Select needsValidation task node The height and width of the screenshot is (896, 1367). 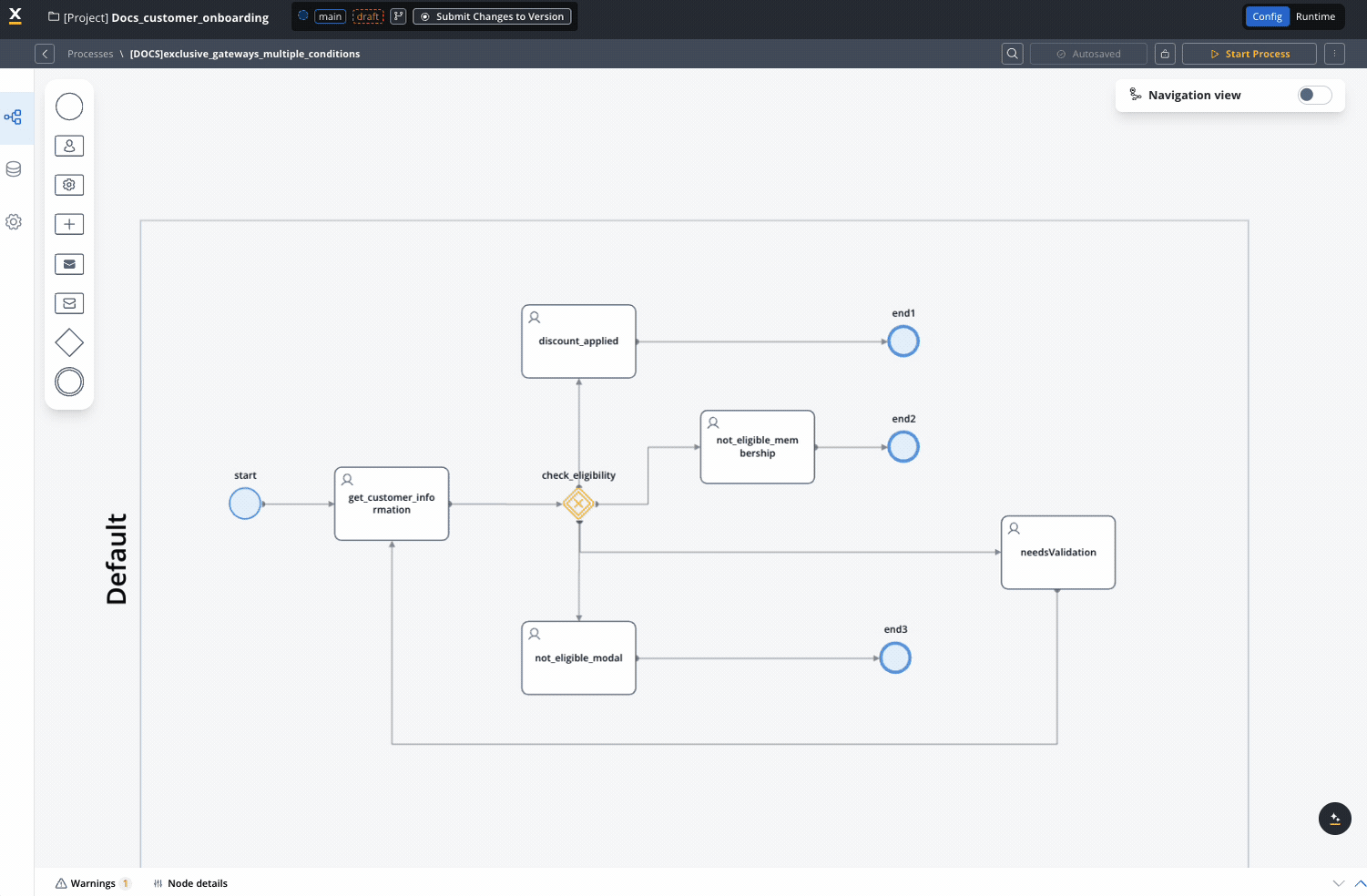(1058, 553)
